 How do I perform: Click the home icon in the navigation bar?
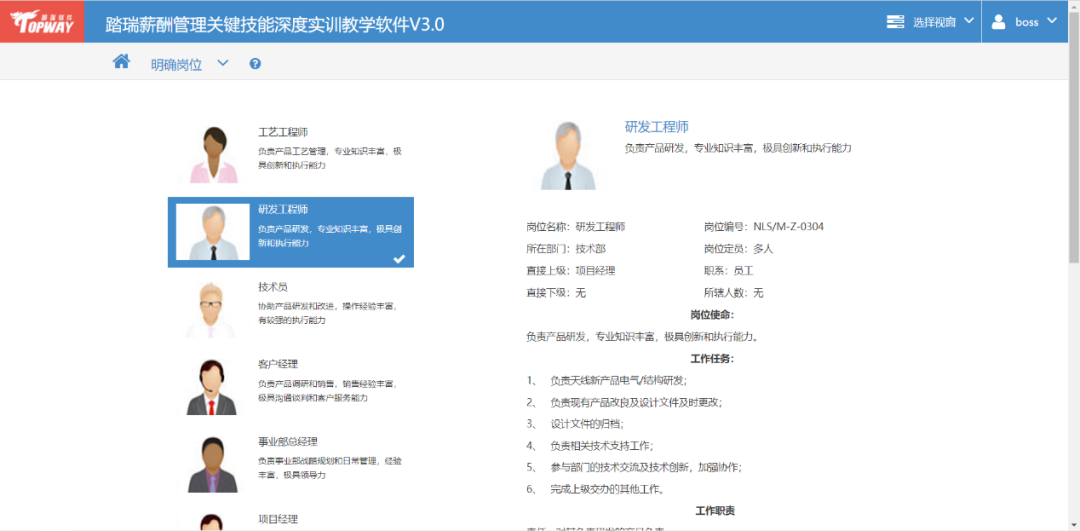121,62
